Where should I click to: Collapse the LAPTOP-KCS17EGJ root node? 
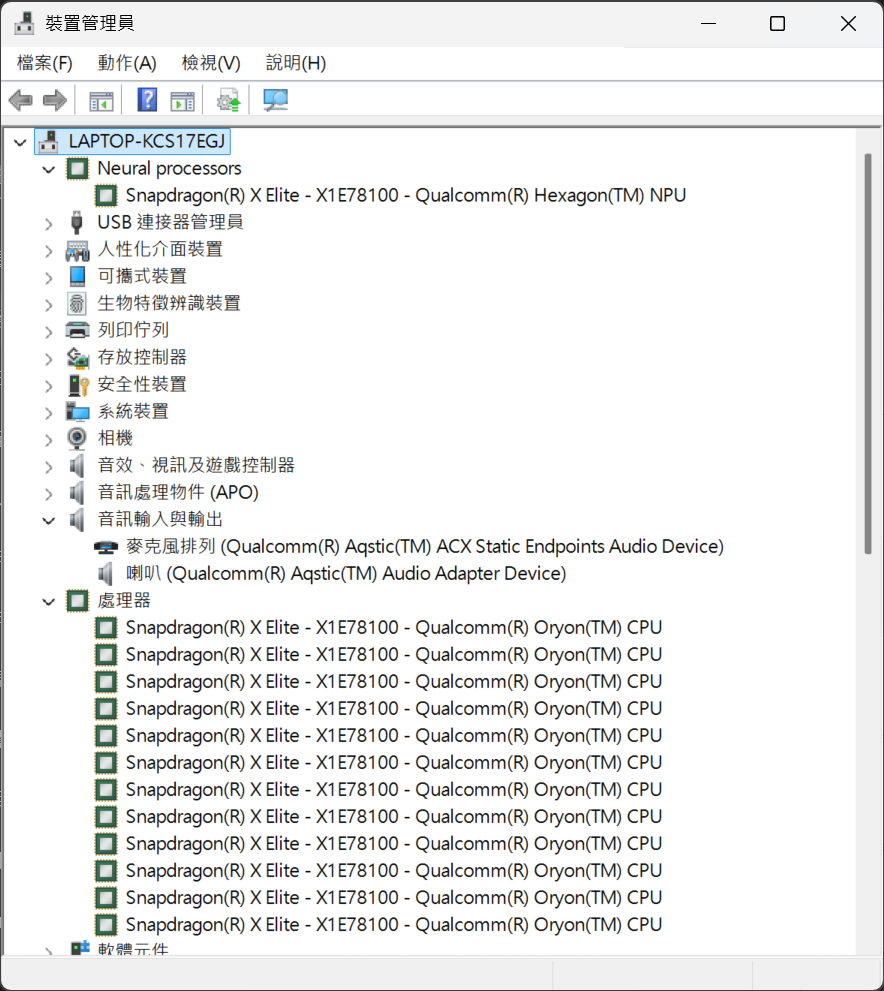pos(20,143)
